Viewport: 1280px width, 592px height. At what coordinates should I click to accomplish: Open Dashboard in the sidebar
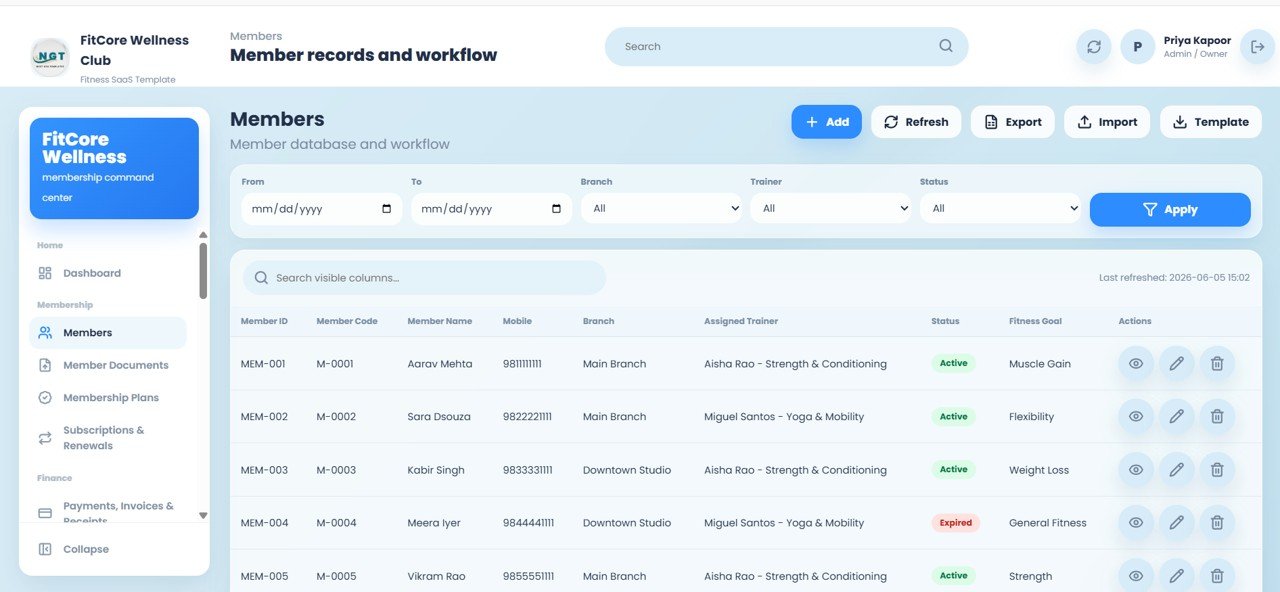[x=108, y=273]
